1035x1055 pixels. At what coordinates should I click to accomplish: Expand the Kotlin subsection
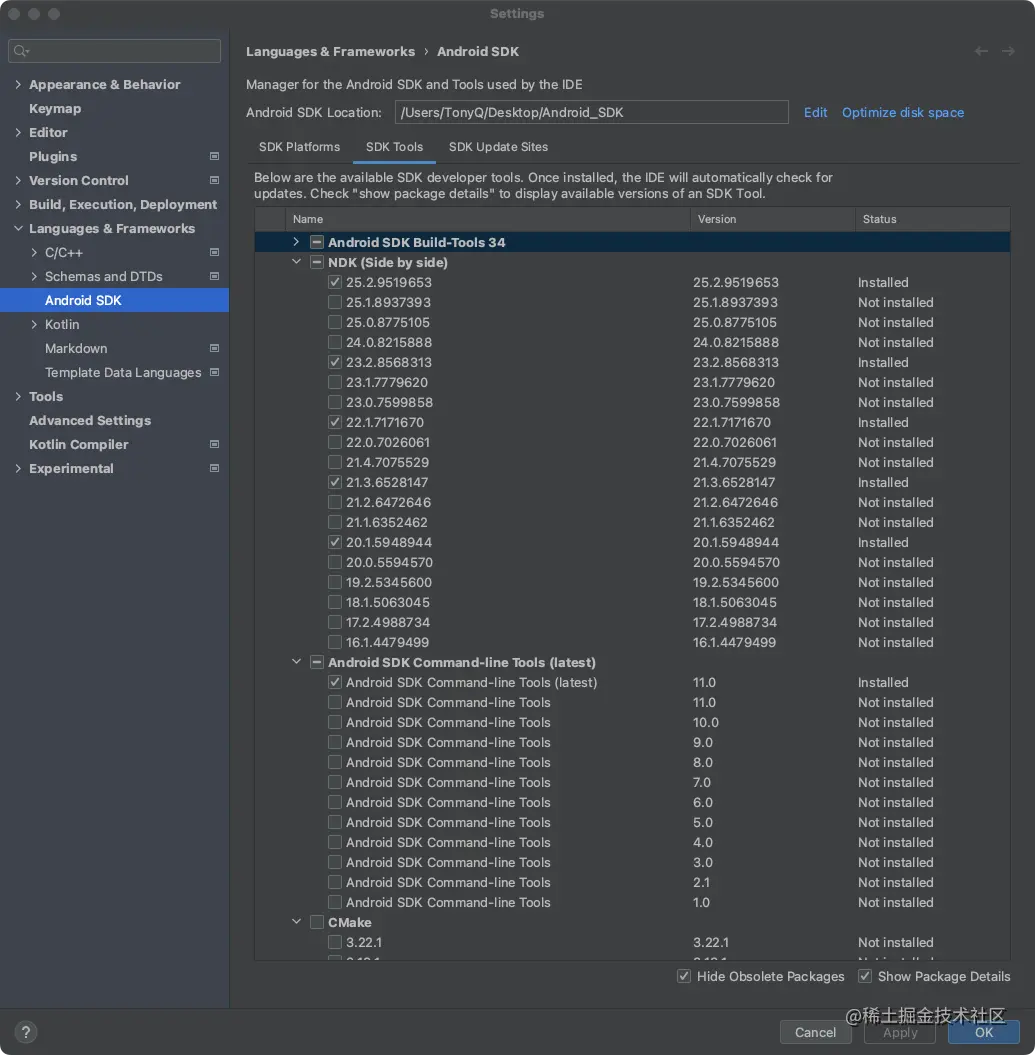(34, 324)
